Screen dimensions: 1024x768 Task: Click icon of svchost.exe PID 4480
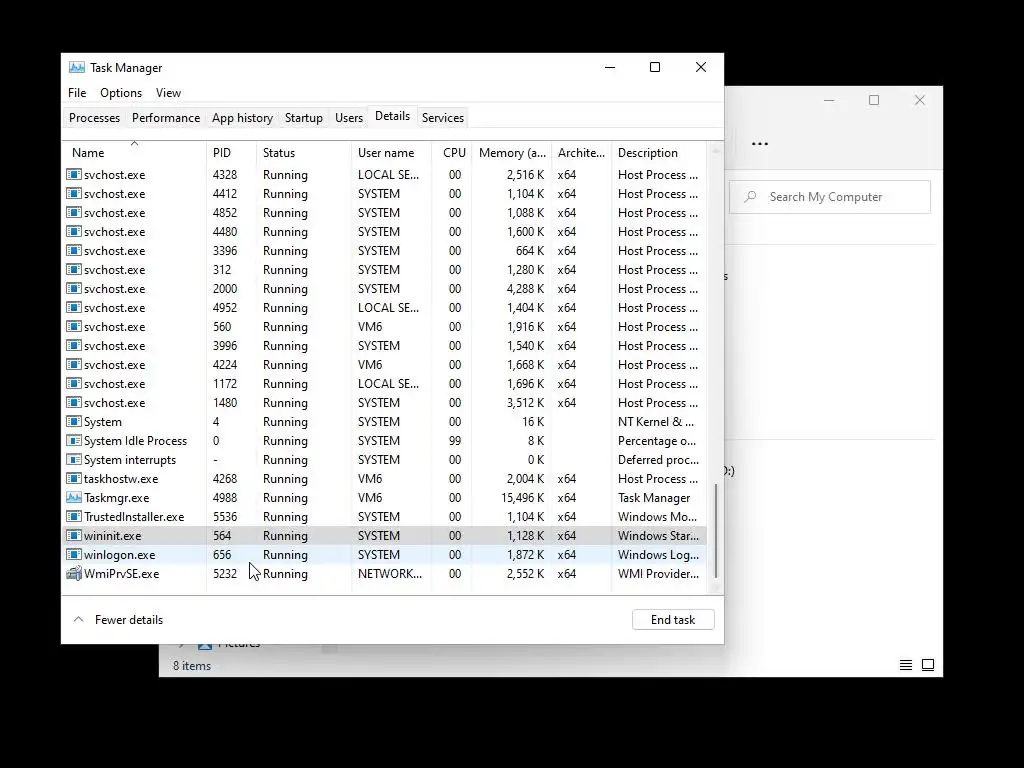point(74,231)
